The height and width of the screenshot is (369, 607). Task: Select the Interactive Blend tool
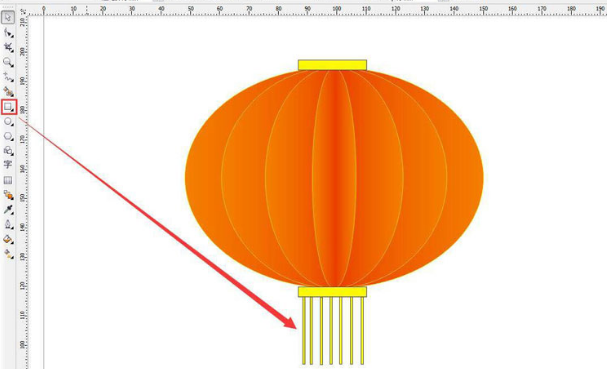8,195
